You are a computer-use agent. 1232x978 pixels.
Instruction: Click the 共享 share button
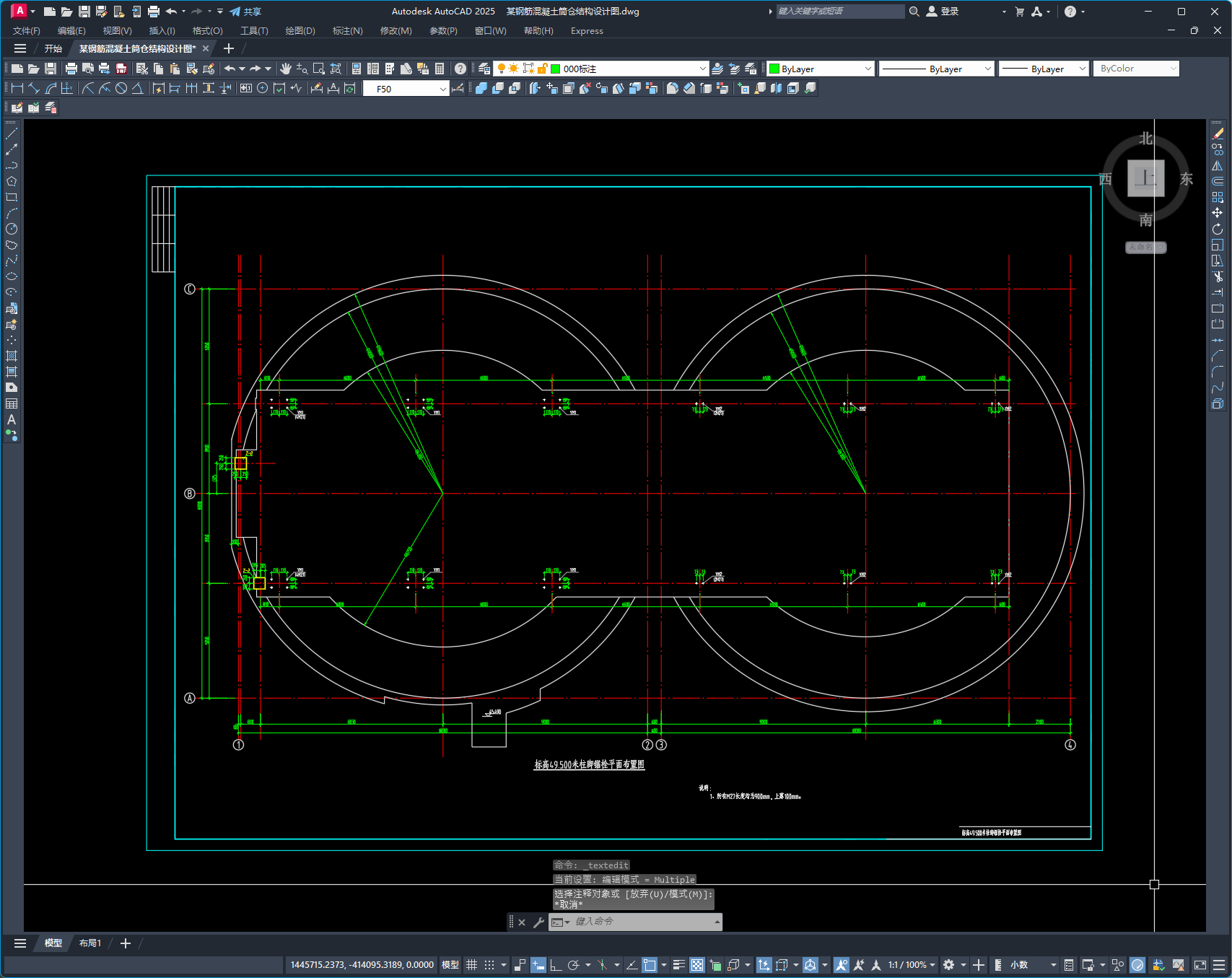(x=245, y=12)
